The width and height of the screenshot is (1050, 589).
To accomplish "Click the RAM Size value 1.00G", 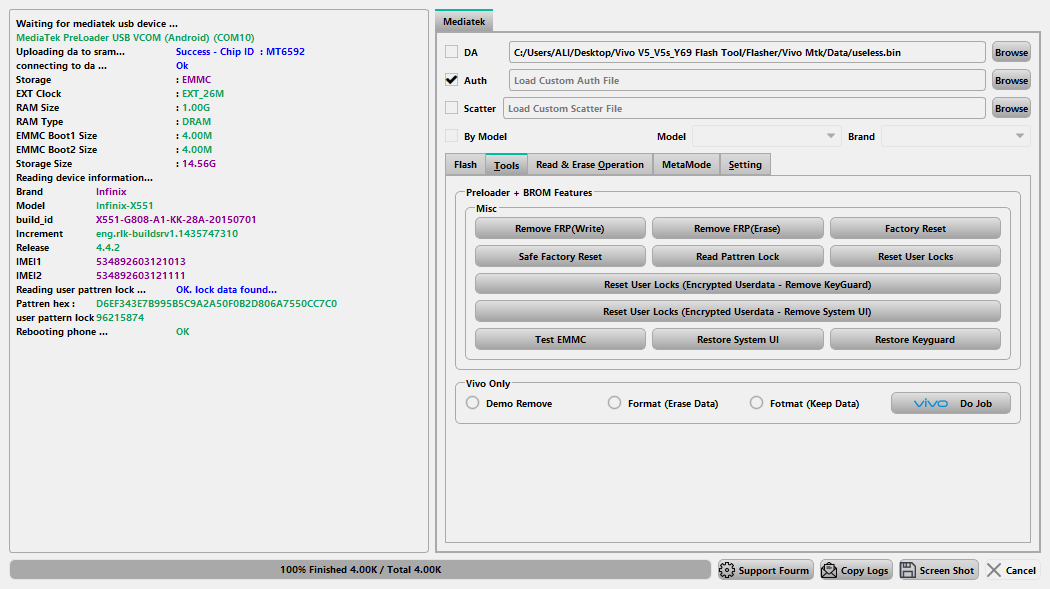I will click(x=196, y=108).
